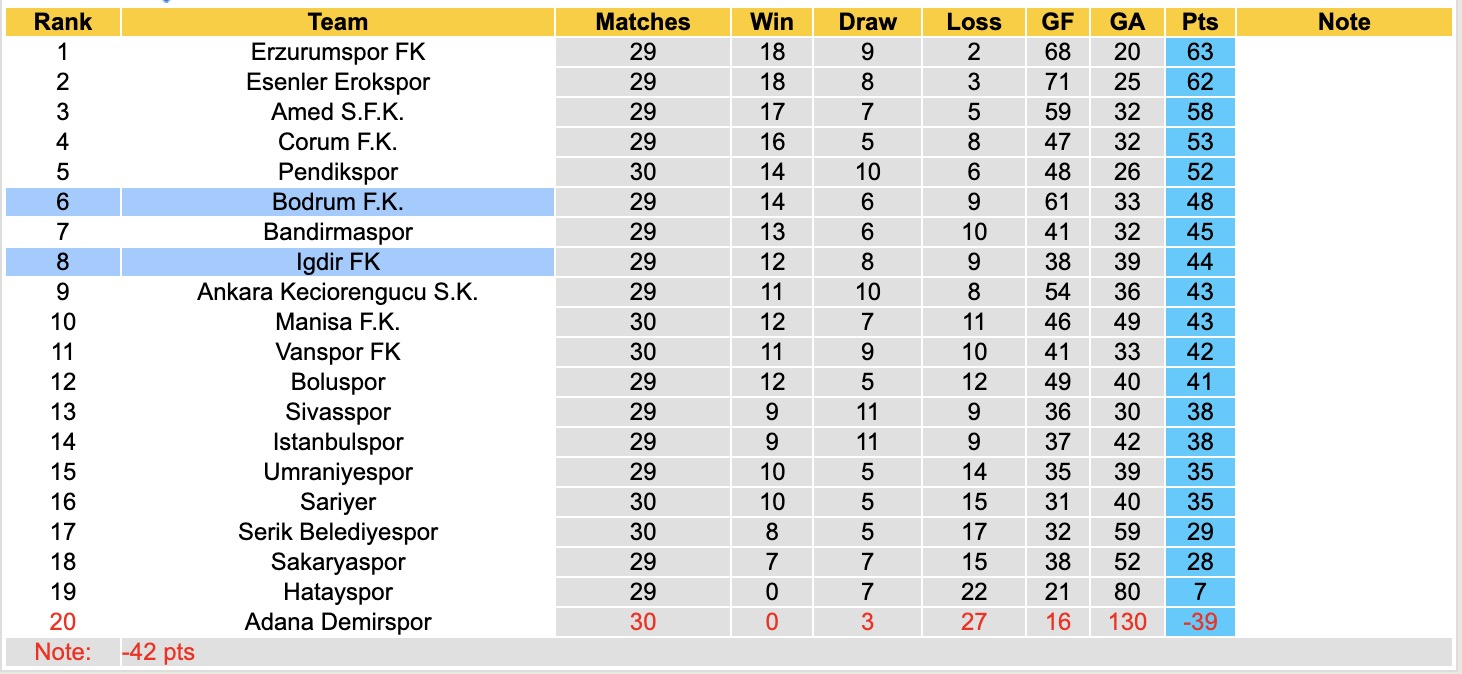Select the Pts column header
The image size is (1462, 674).
(x=1199, y=22)
